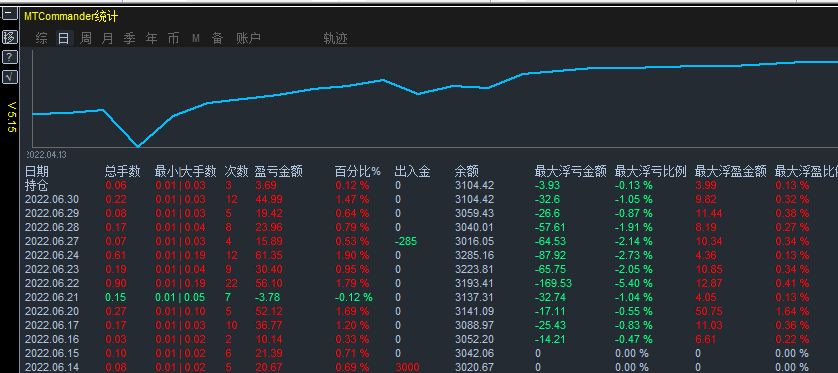The image size is (838, 373).
Task: Collapse the panel with the minus icon
Action: pyautogui.click(x=10, y=14)
